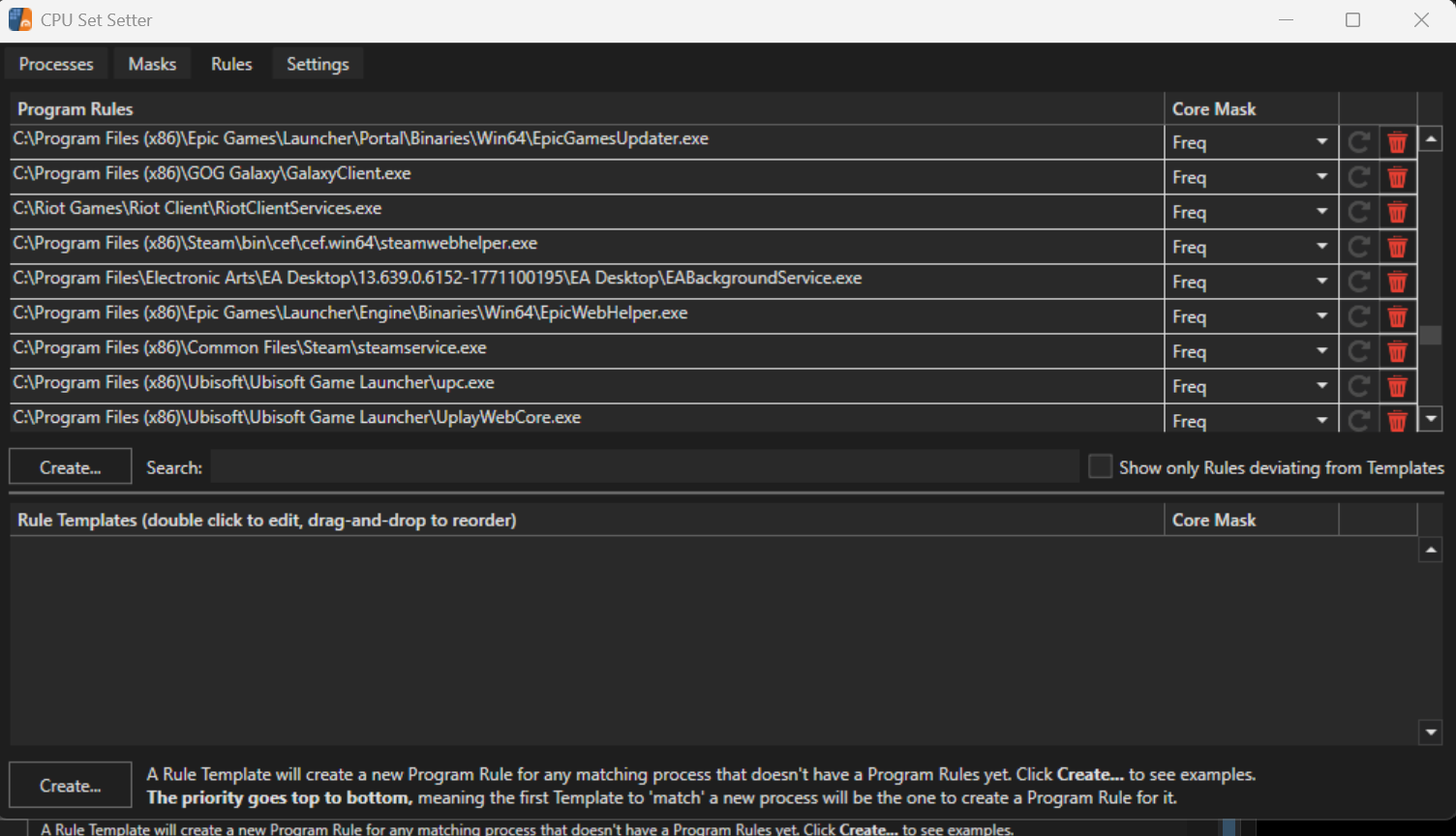Image resolution: width=1456 pixels, height=836 pixels.
Task: Reset the EpicWebHelper.exe rule to template
Action: click(x=1359, y=316)
